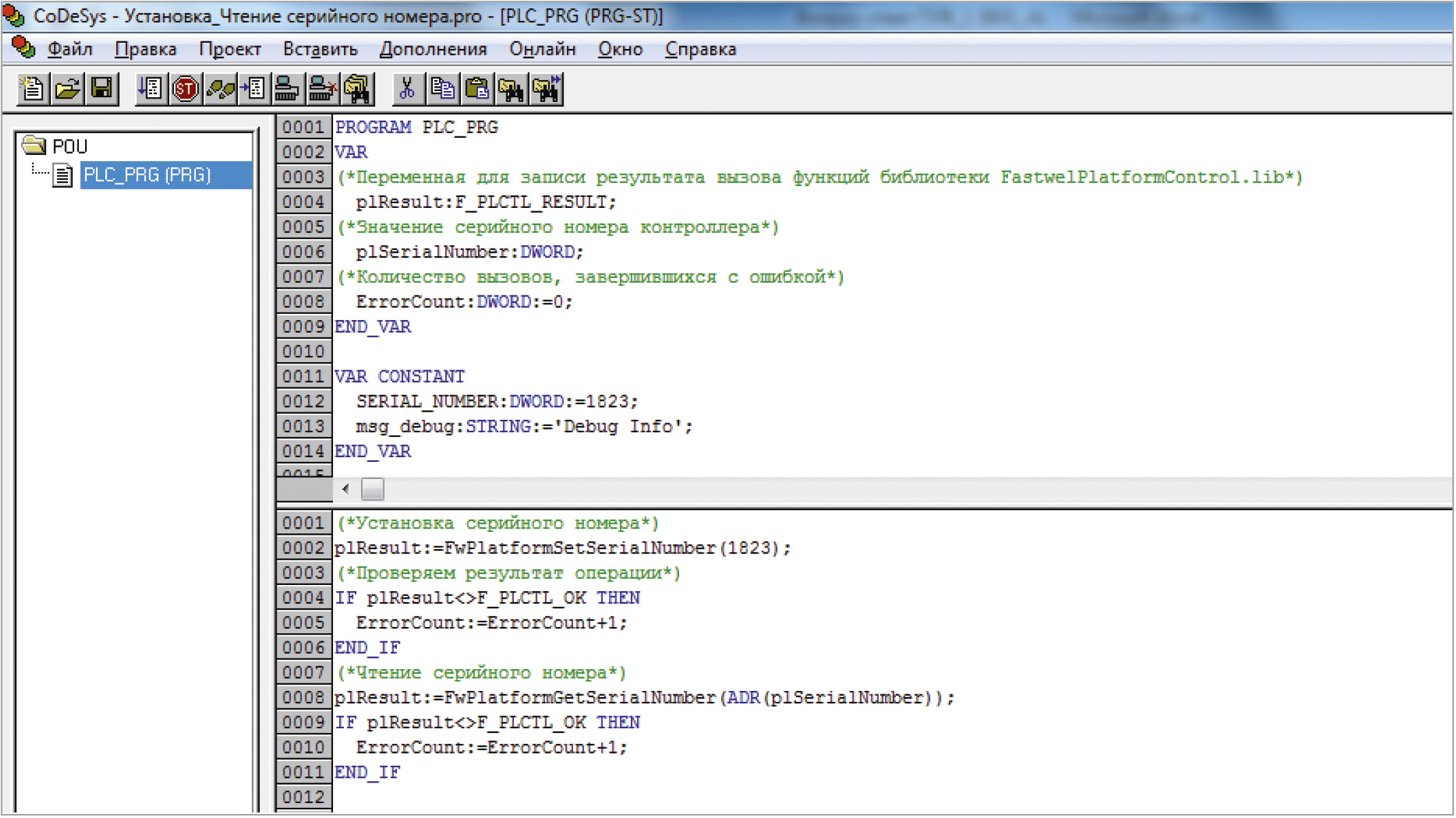Click the empty code line 0012
Viewport: 1456px width, 818px height.
[x=892, y=797]
